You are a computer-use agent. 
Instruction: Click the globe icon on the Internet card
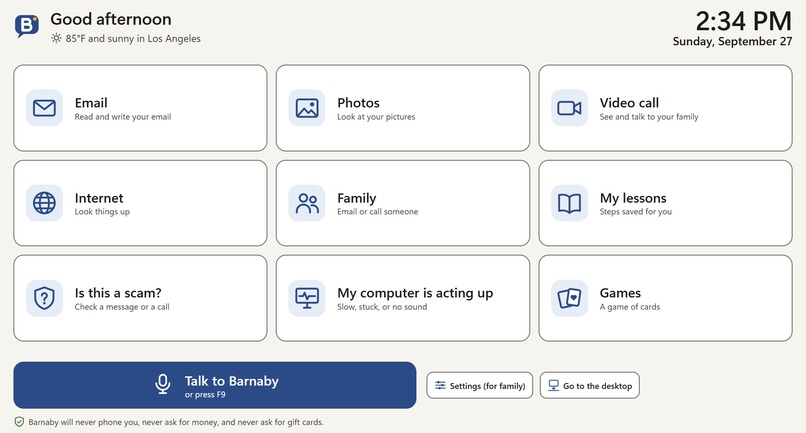pyautogui.click(x=44, y=203)
